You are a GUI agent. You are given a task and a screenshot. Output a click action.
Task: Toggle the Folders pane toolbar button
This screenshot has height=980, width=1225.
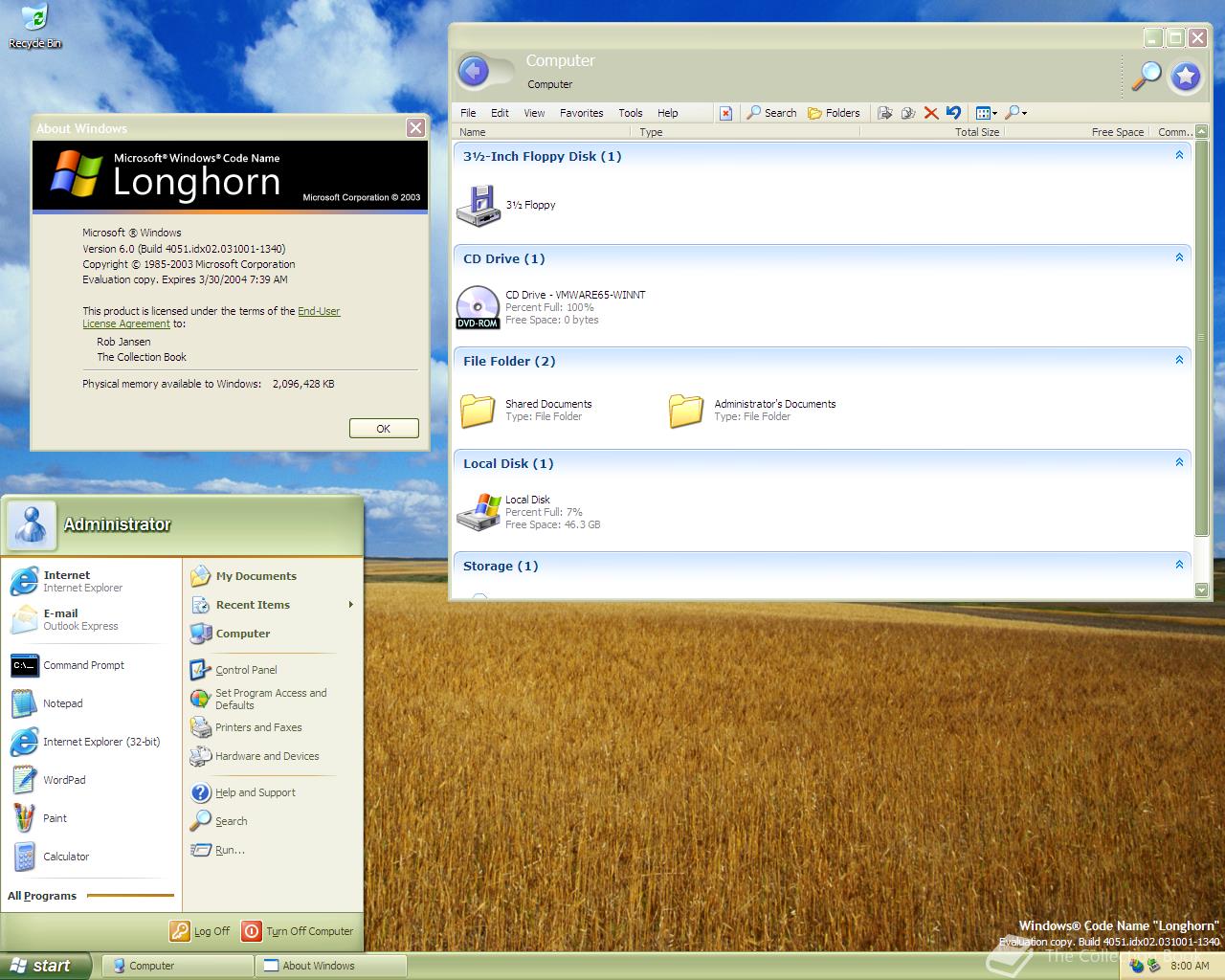(x=834, y=113)
